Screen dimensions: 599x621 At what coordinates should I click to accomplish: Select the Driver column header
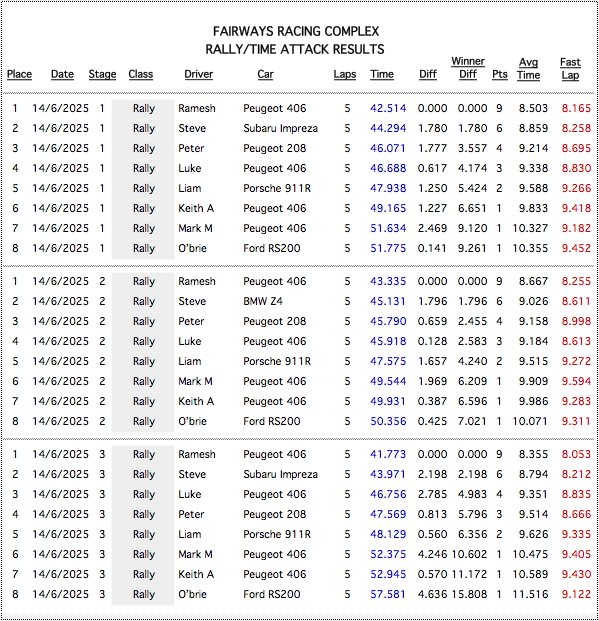198,74
